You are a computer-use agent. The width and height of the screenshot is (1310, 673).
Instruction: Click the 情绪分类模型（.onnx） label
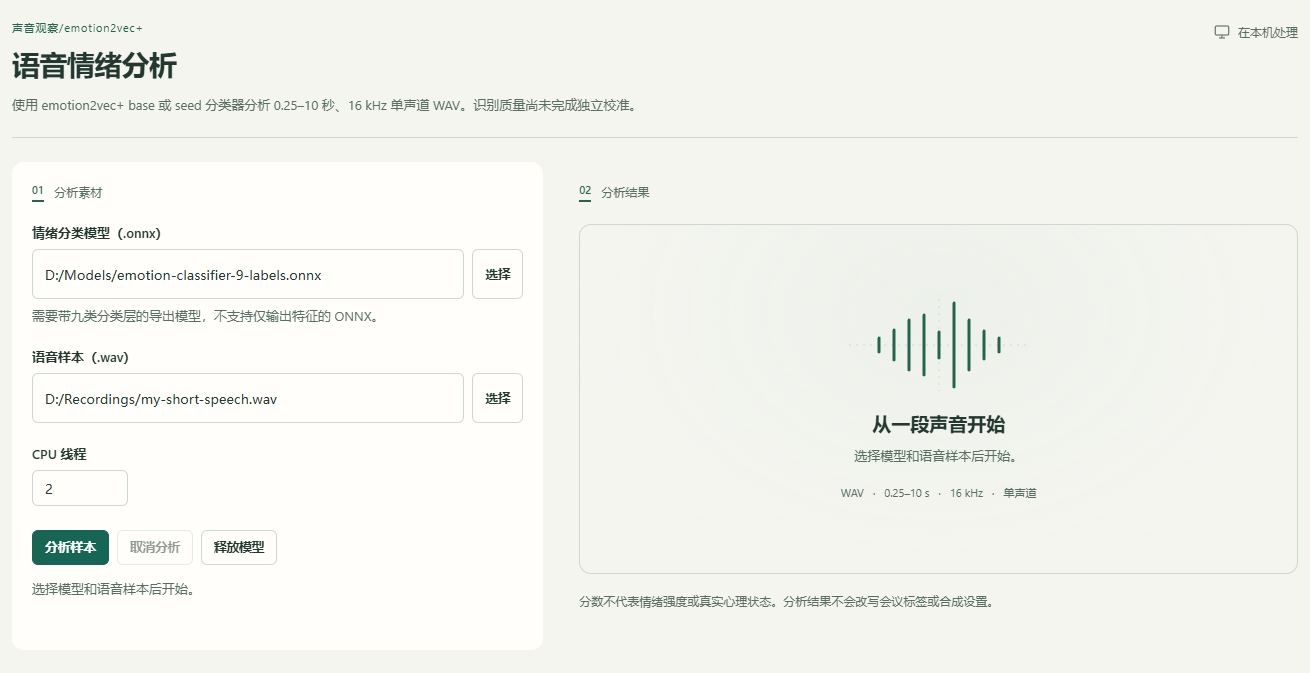click(97, 233)
